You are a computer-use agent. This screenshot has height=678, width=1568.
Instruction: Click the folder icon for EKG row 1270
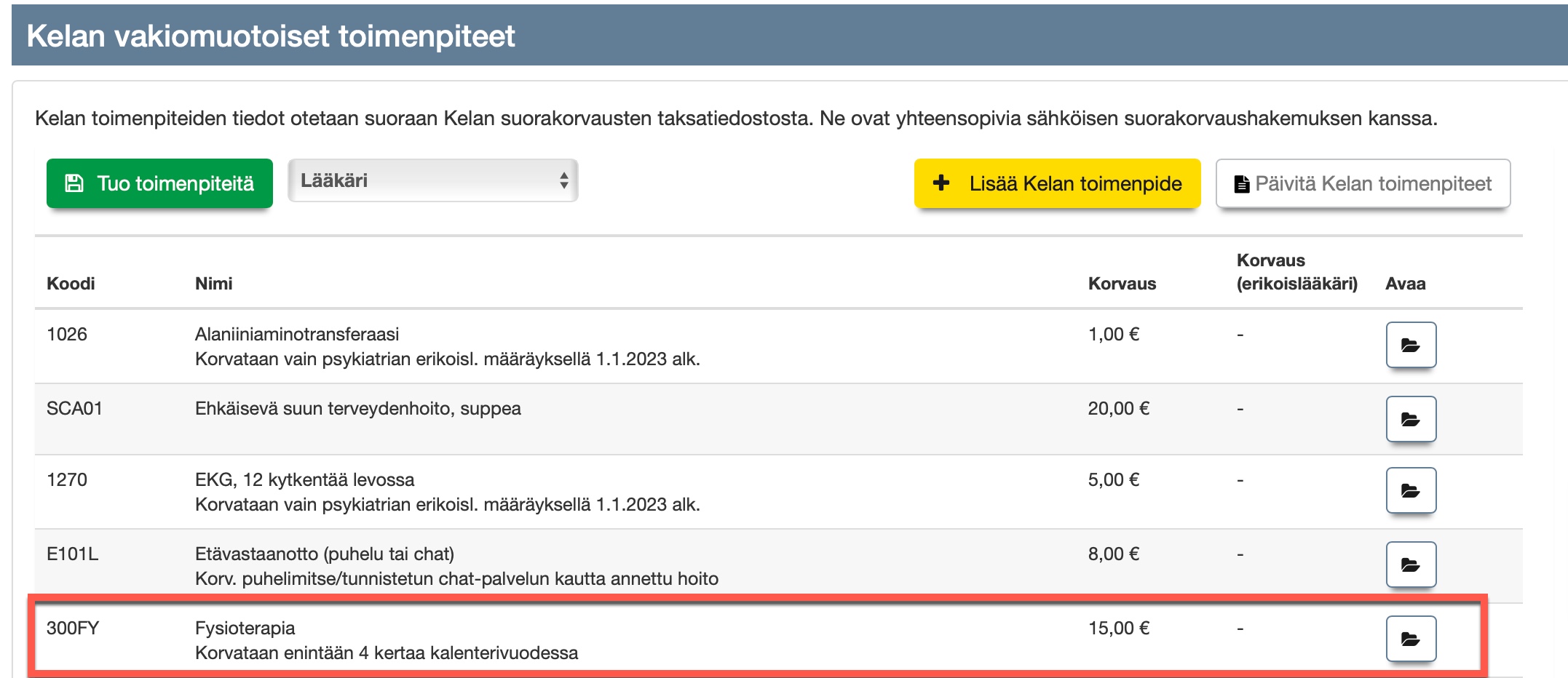[1410, 490]
